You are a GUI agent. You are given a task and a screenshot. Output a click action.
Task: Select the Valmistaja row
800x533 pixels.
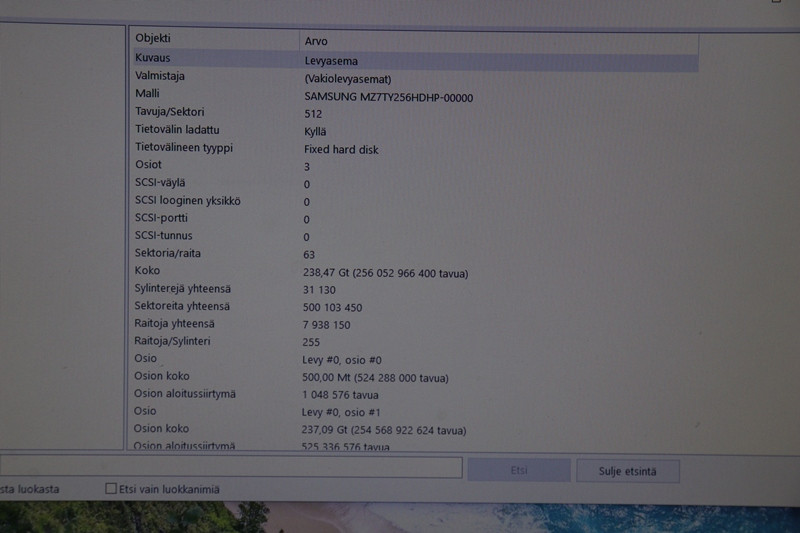tap(415, 77)
